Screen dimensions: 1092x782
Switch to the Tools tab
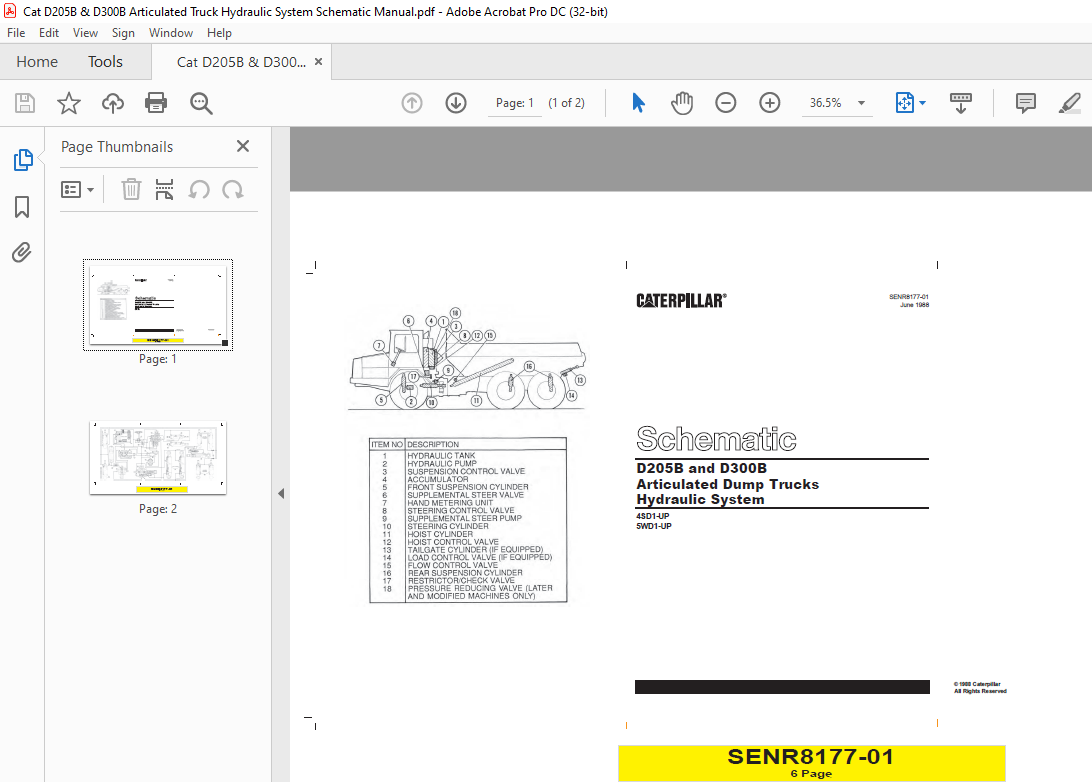pyautogui.click(x=105, y=61)
